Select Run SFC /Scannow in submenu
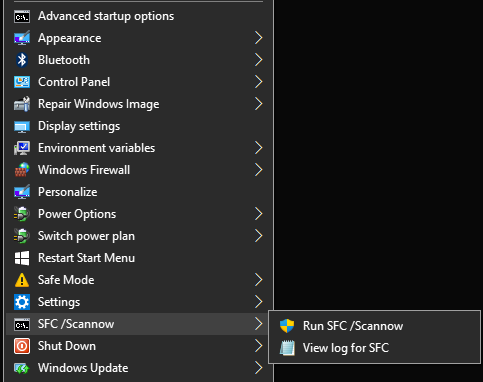Screen dimensions: 483x382 [x=374, y=326]
